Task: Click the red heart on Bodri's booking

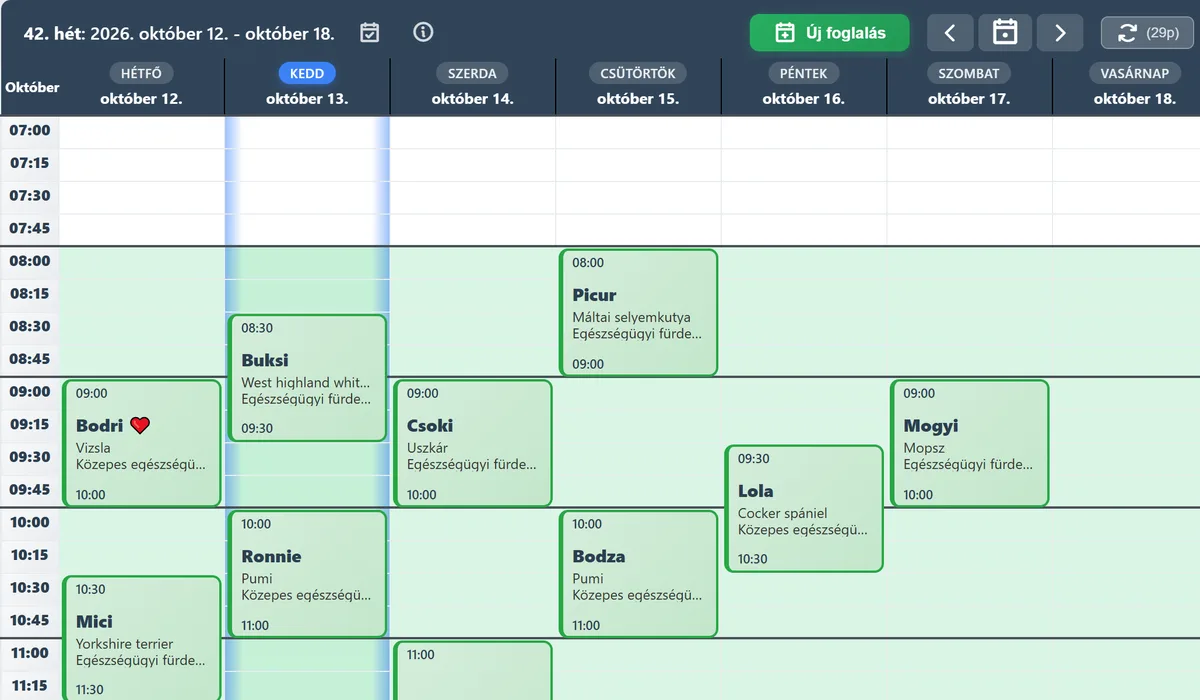Action: tap(140, 425)
